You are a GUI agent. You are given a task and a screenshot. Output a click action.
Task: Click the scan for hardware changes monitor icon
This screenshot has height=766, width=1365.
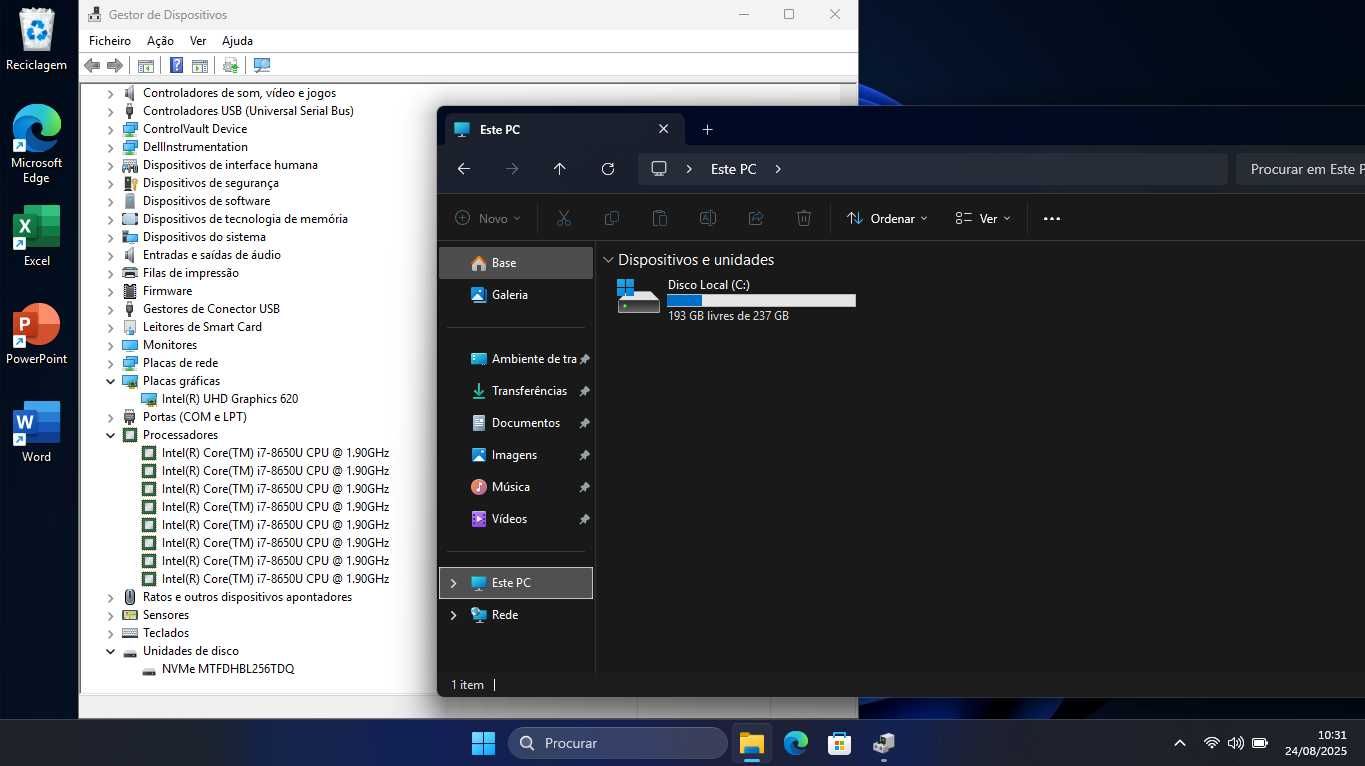(x=262, y=66)
